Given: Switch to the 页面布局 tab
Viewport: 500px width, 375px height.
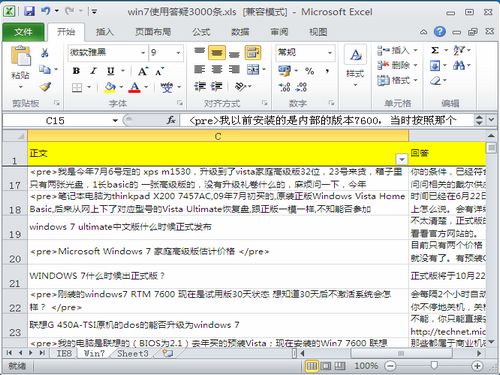Looking at the screenshot, I should click(x=153, y=32).
